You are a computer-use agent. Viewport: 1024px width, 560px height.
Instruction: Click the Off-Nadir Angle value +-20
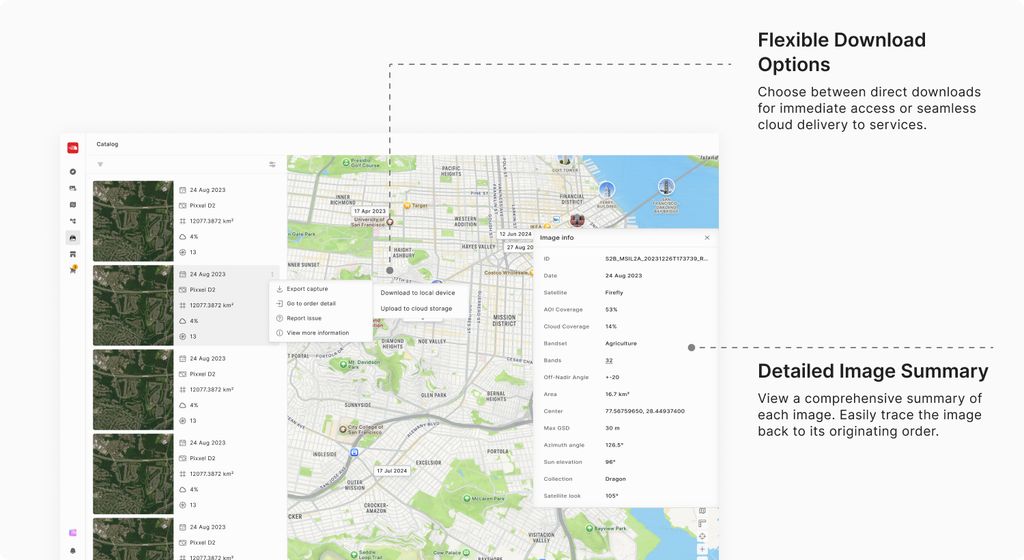[x=612, y=377]
